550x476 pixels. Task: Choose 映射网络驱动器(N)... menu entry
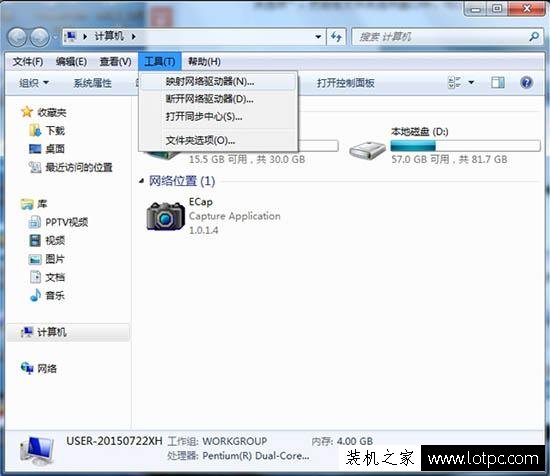pyautogui.click(x=218, y=81)
